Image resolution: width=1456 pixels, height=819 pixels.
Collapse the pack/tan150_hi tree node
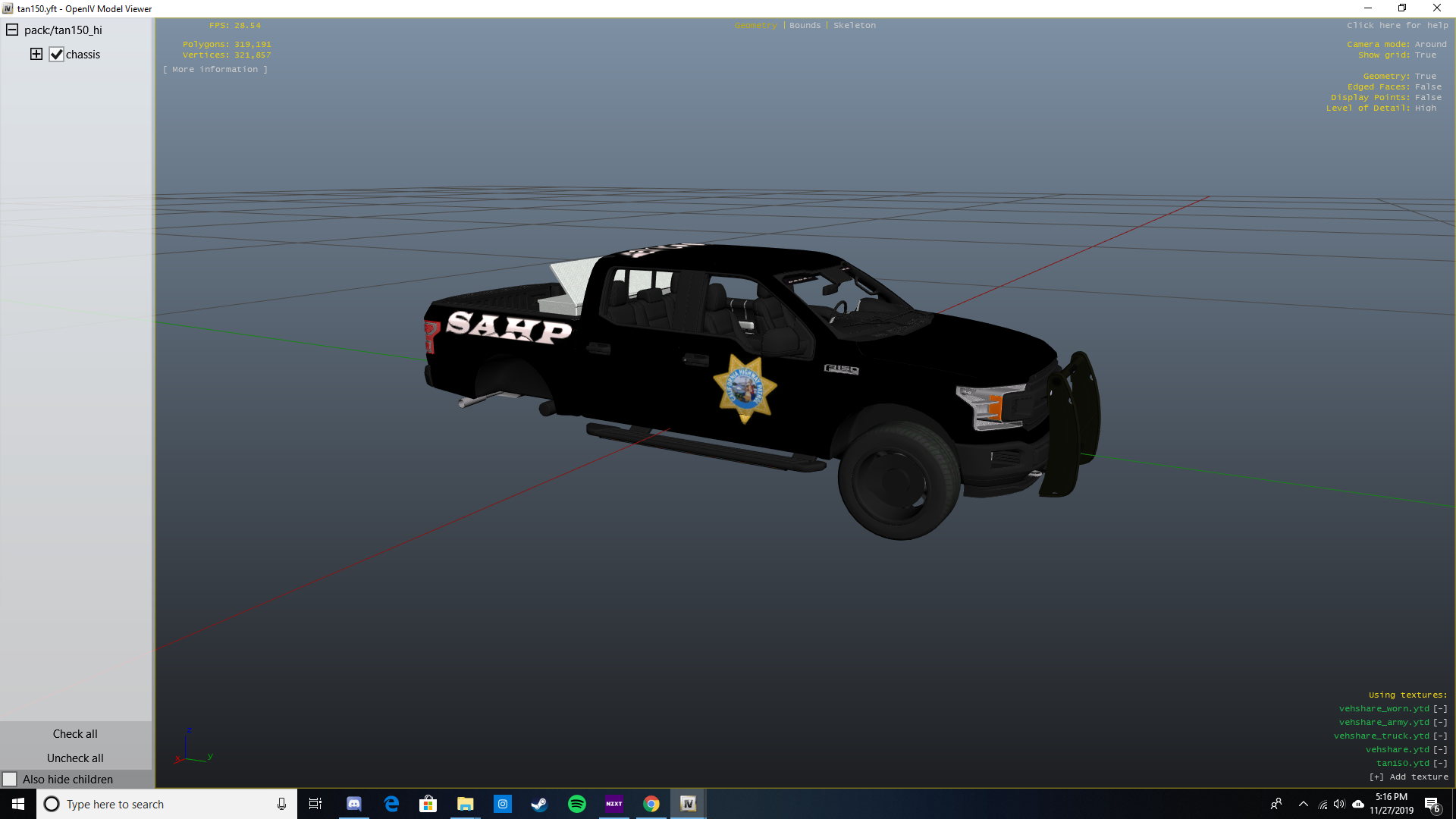coord(12,30)
